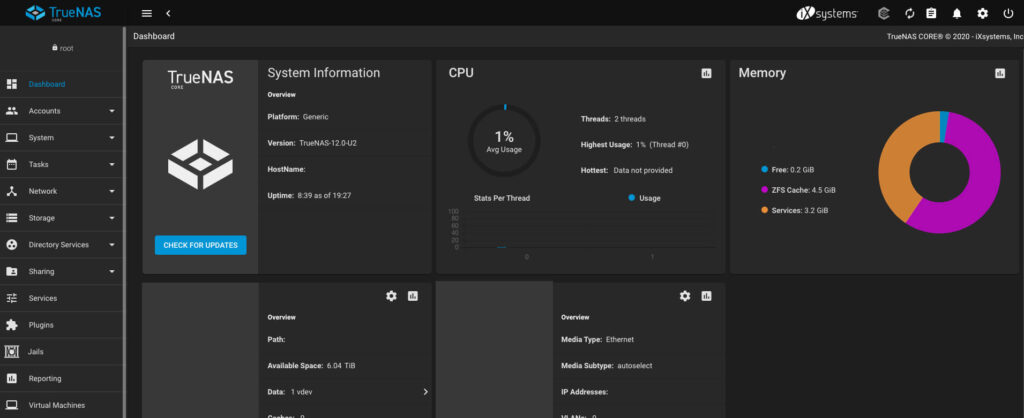Expand the Sharing menu arrow
This screenshot has width=1024, height=418.
click(x=112, y=272)
